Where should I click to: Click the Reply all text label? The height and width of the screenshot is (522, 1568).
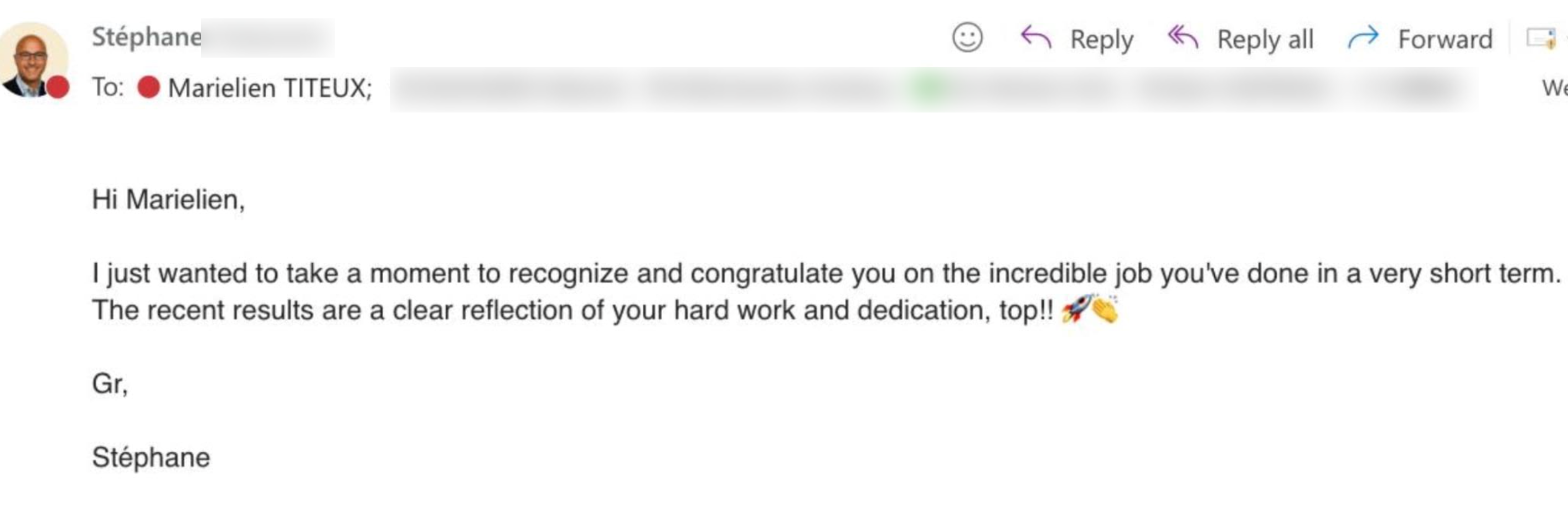[1265, 39]
